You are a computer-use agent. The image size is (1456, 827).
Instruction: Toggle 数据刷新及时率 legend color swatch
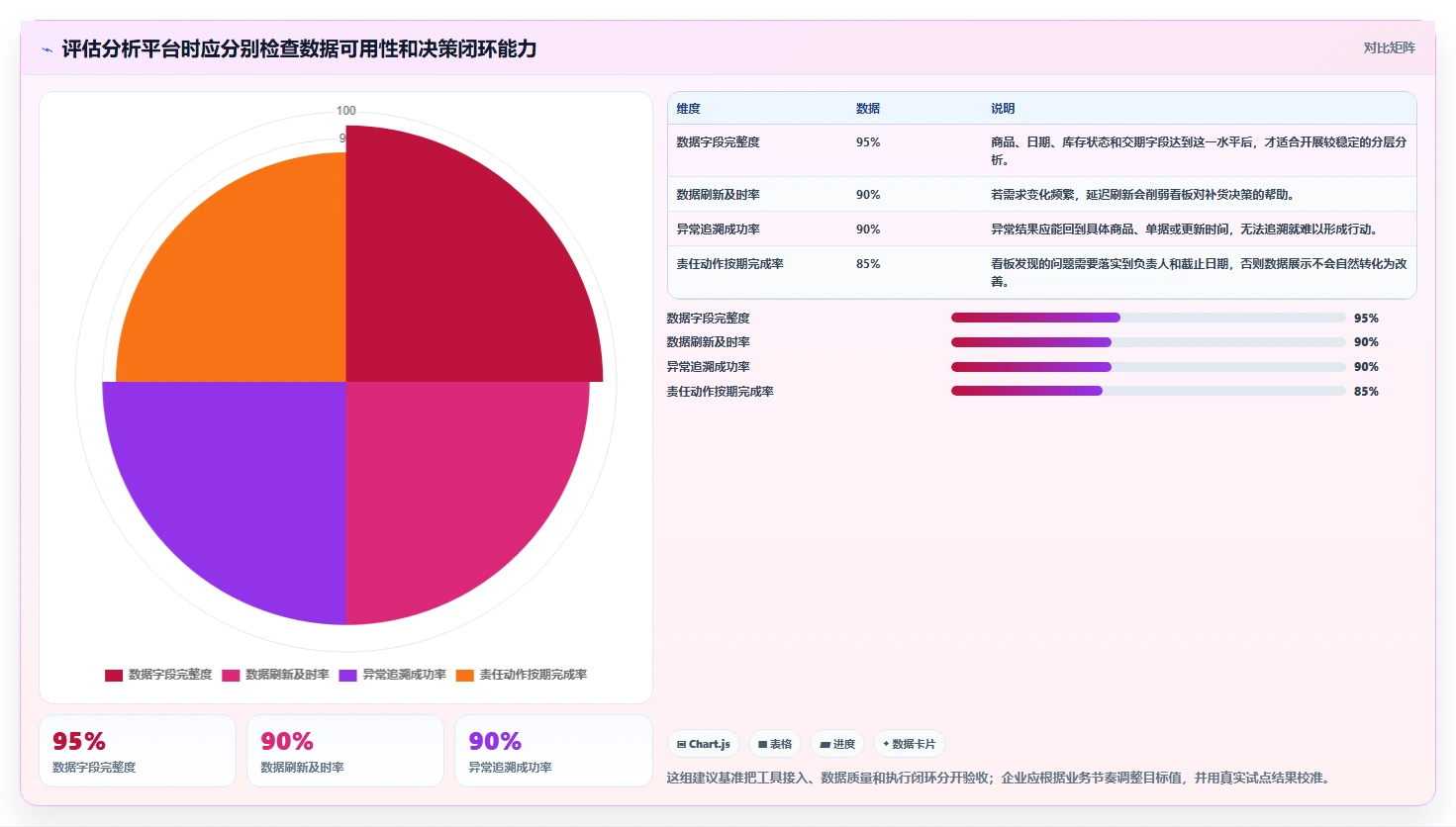231,676
